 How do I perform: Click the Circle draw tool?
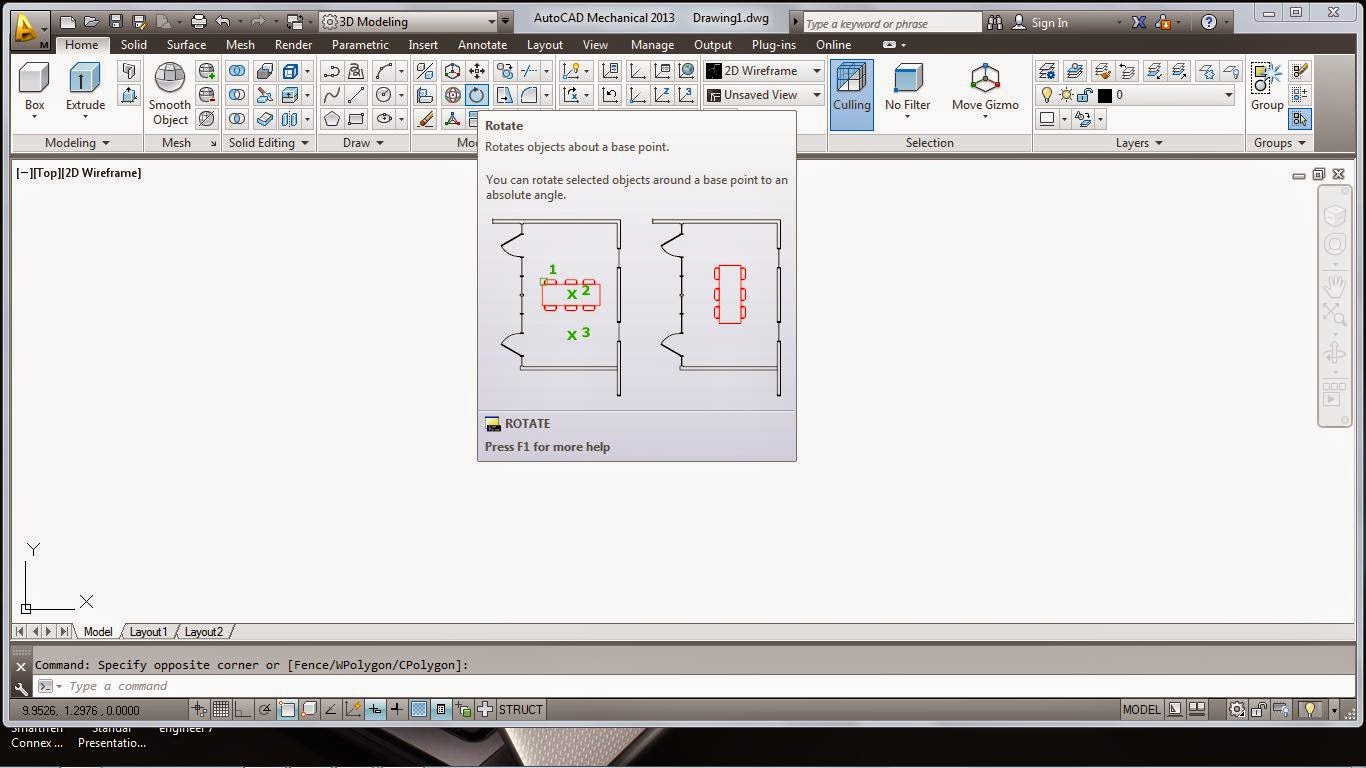tap(384, 95)
